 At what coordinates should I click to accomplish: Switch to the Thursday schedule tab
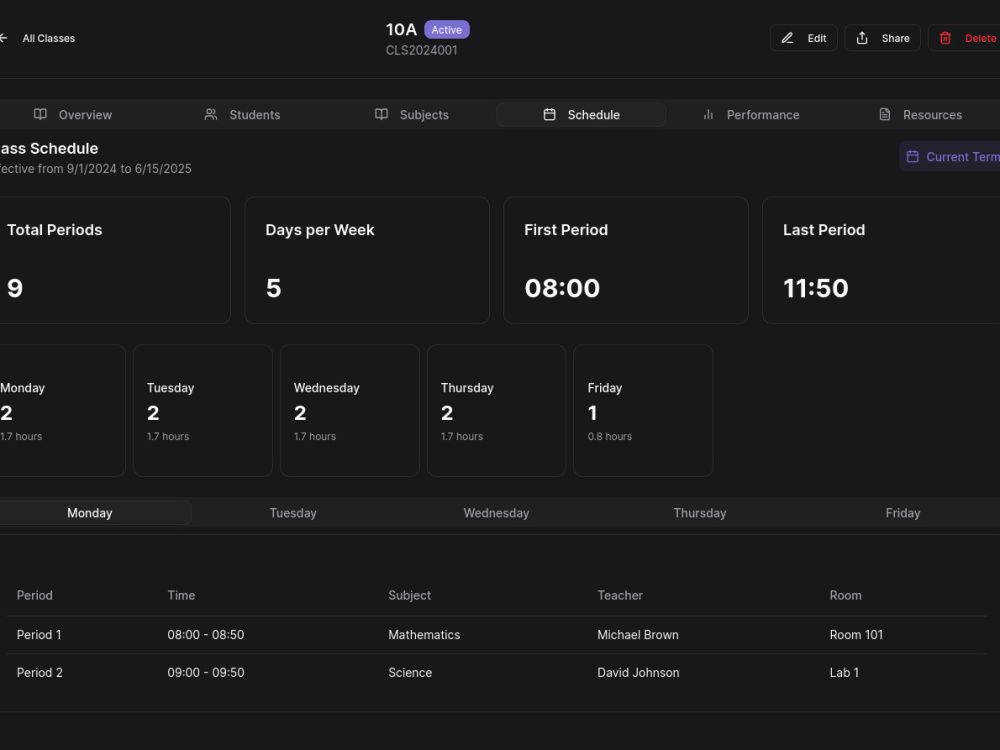click(x=700, y=513)
